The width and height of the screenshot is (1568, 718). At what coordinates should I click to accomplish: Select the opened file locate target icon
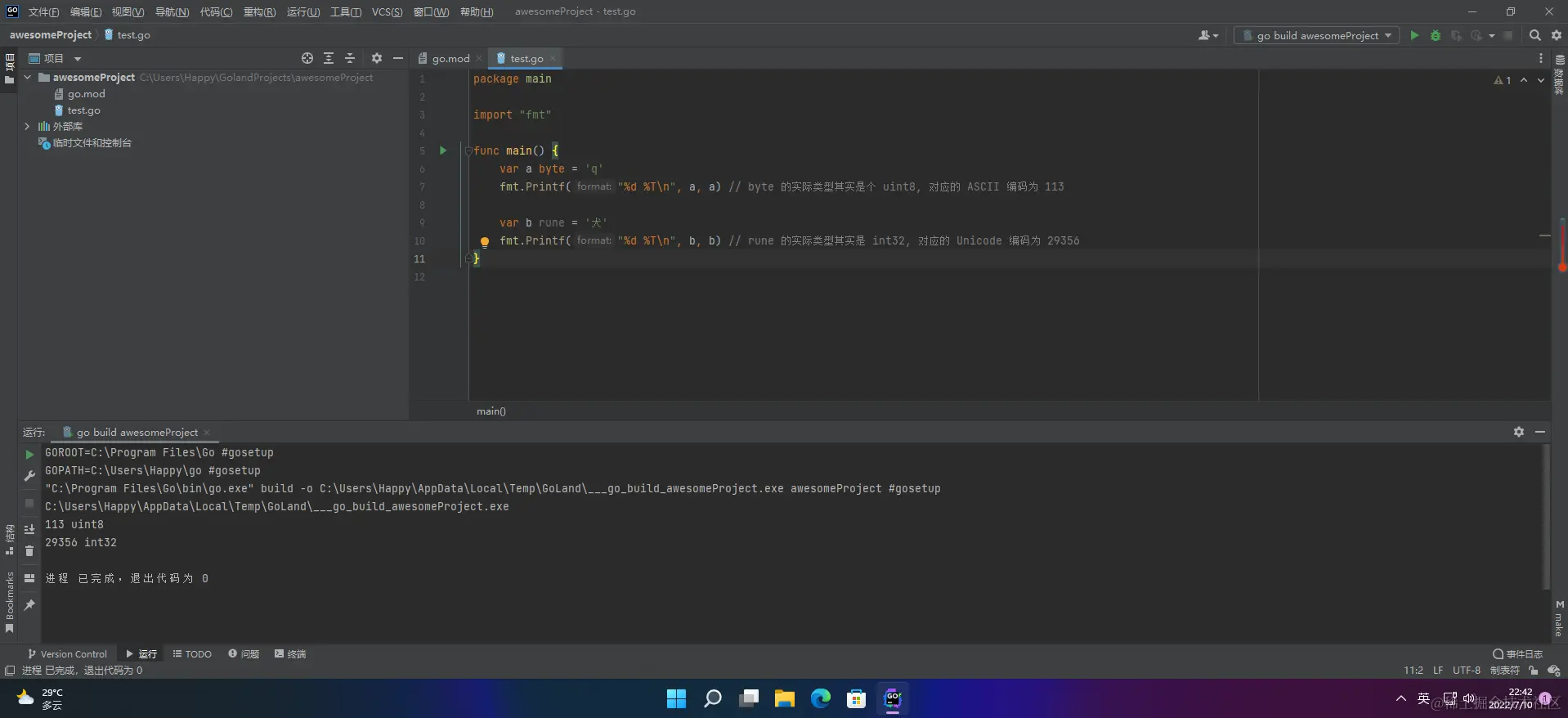point(307,58)
